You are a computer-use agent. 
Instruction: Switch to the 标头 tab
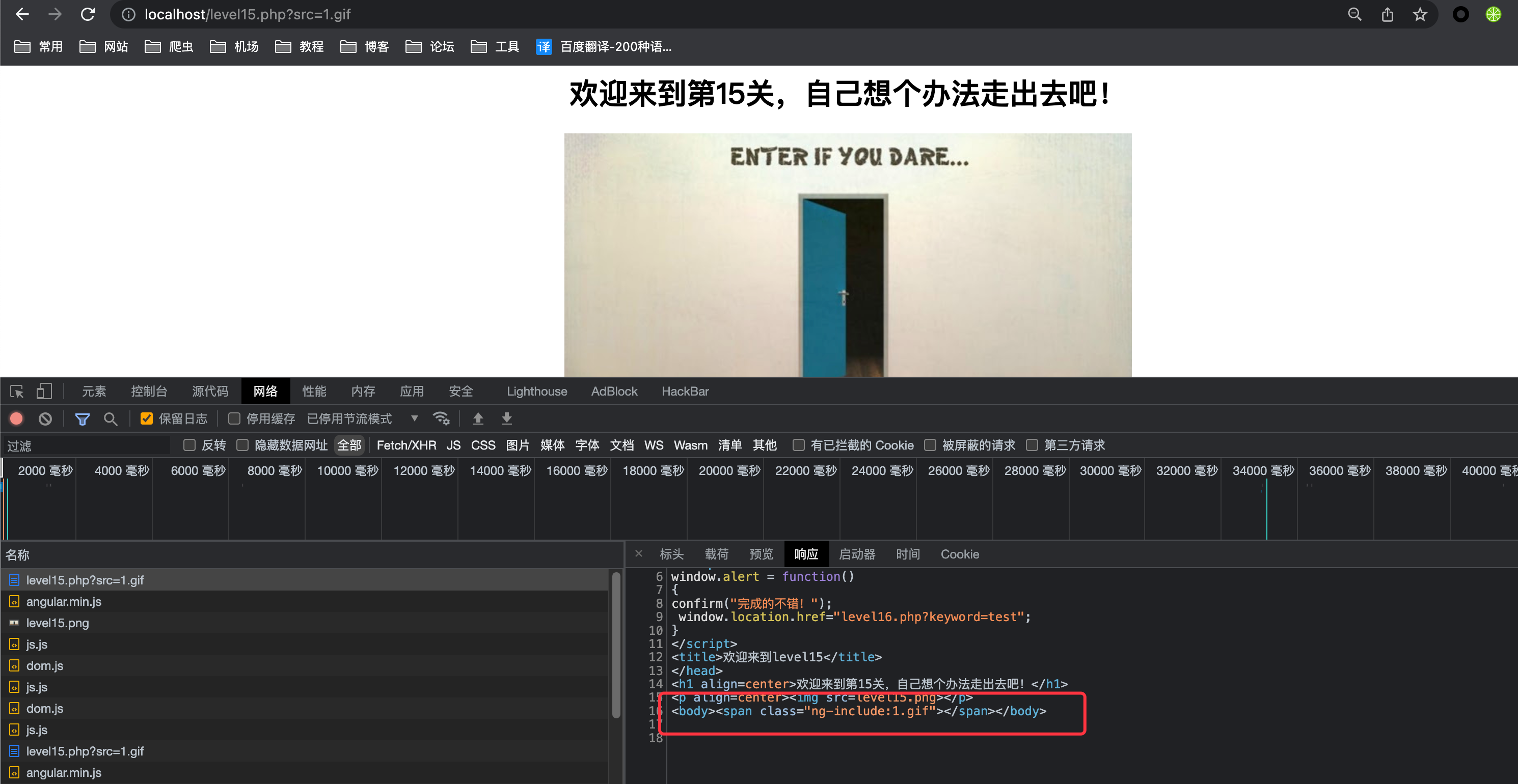[x=671, y=554]
